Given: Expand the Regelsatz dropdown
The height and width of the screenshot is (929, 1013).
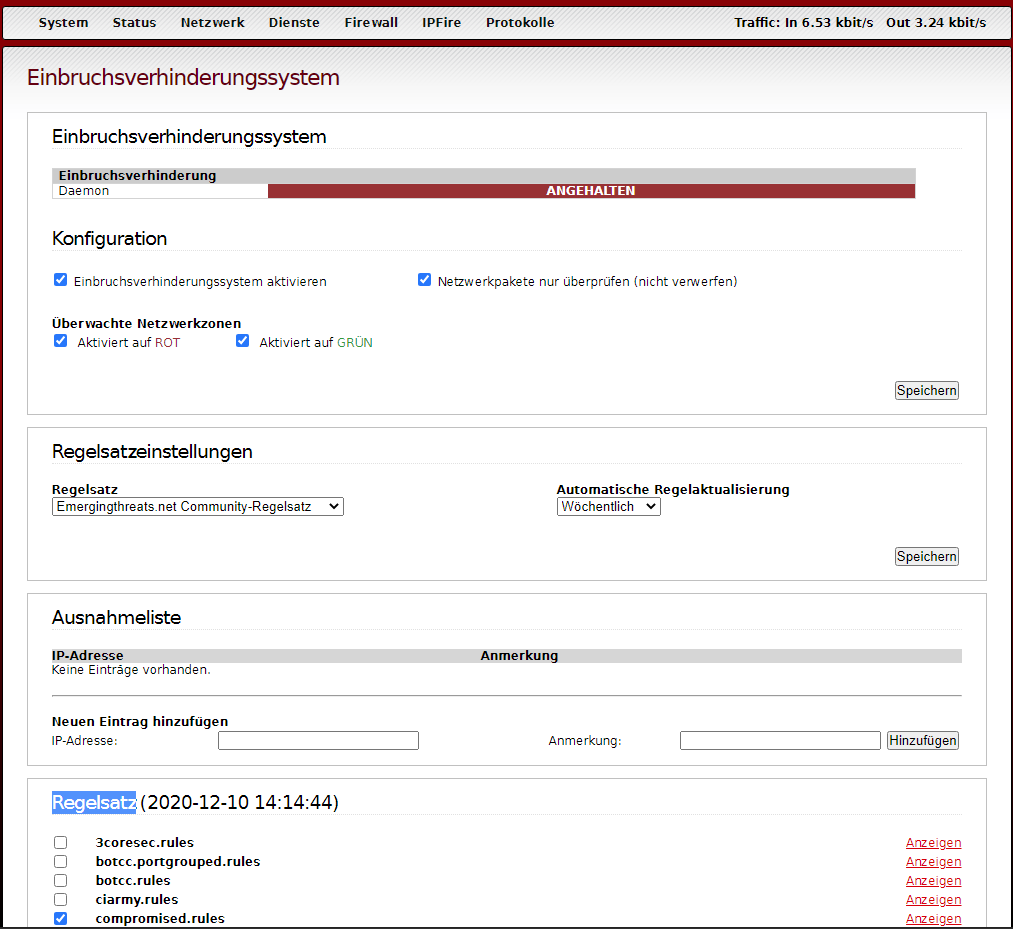Looking at the screenshot, I should point(197,507).
